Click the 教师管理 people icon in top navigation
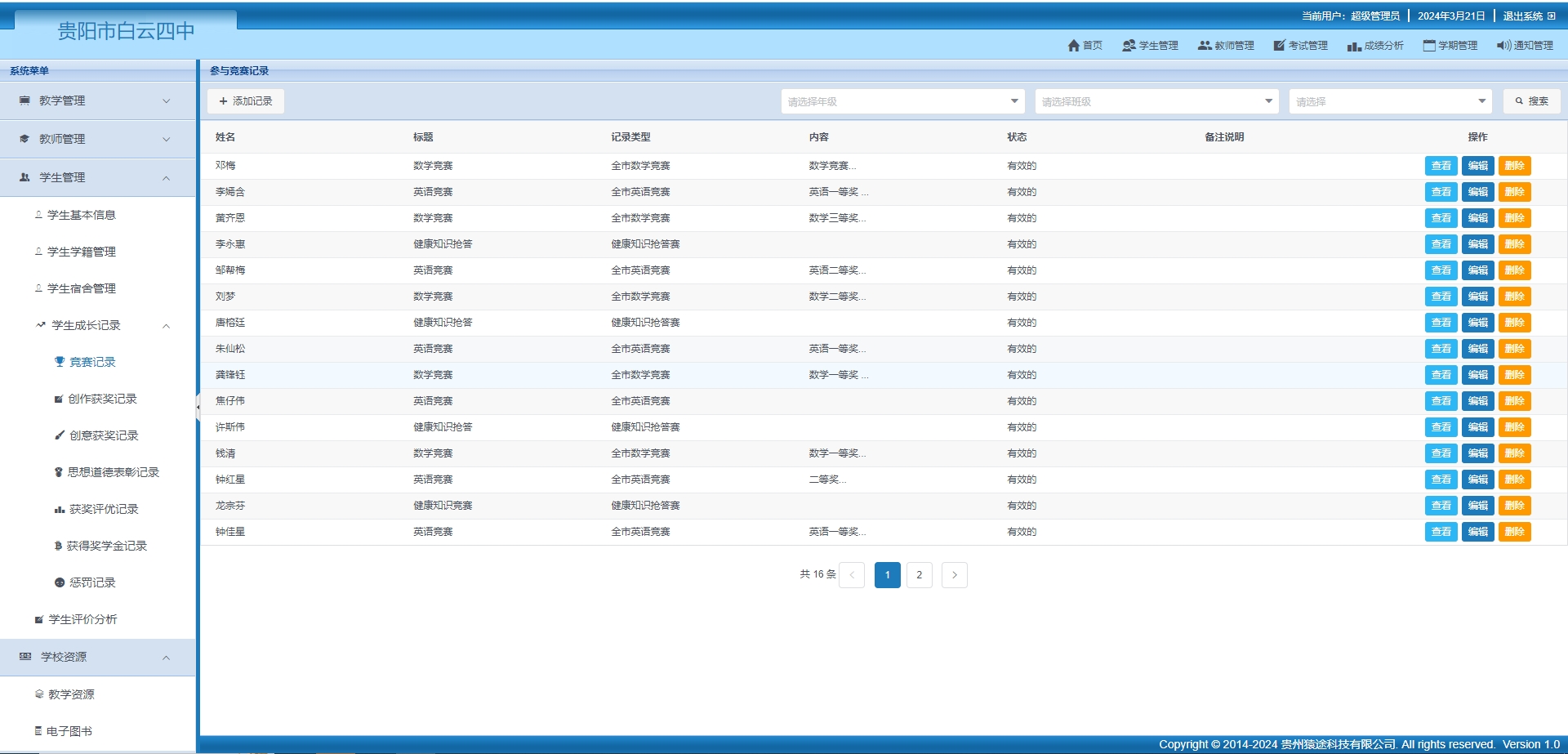The height and width of the screenshot is (754, 1568). 1205,46
